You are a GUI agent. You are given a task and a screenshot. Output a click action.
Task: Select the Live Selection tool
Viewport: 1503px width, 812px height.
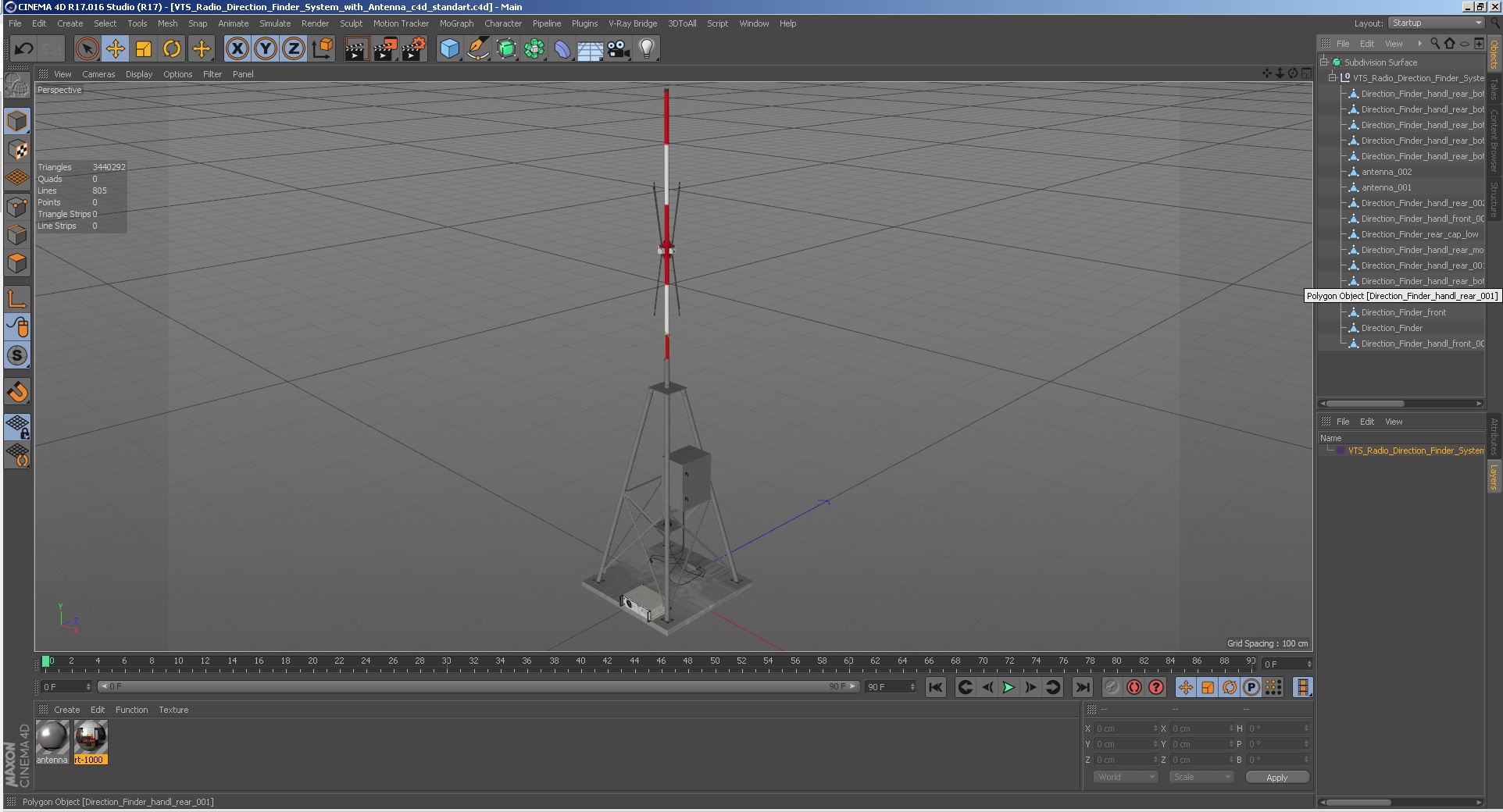pos(87,49)
